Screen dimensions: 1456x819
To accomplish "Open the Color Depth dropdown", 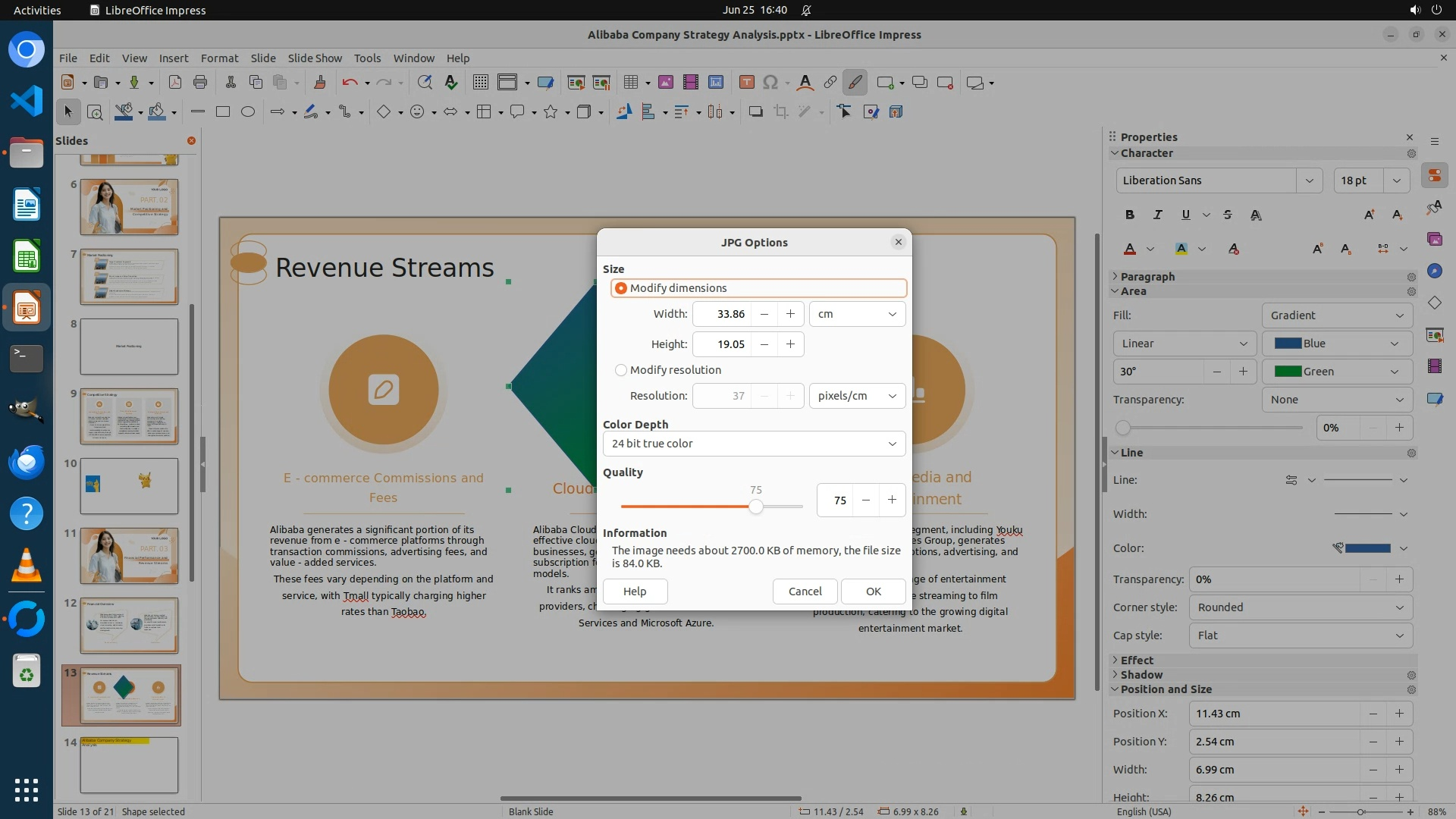I will coord(754,444).
